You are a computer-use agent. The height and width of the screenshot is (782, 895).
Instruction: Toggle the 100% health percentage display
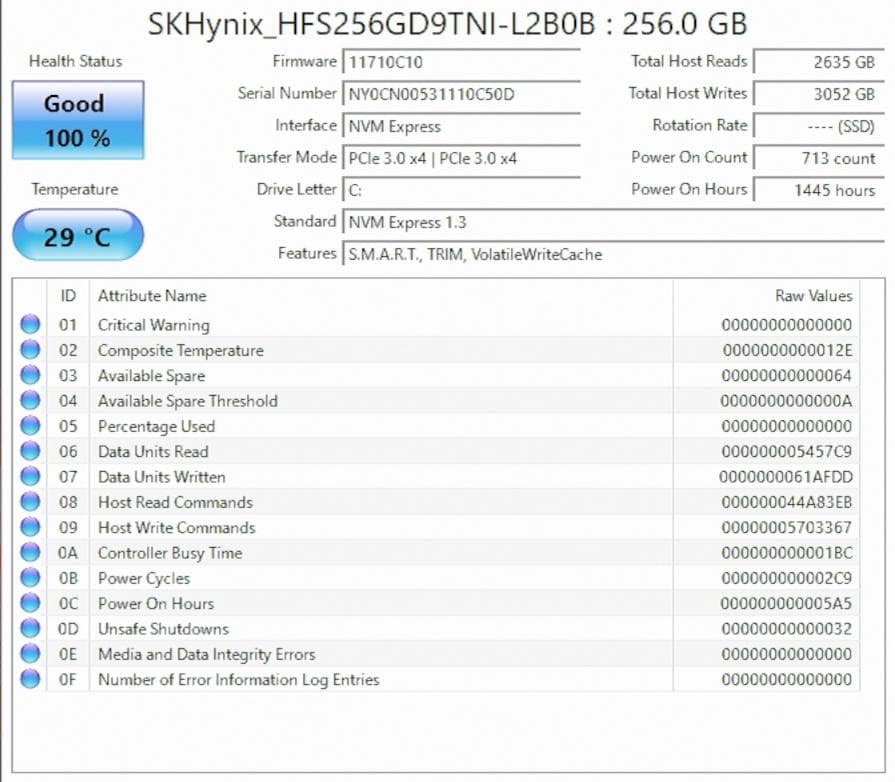76,137
